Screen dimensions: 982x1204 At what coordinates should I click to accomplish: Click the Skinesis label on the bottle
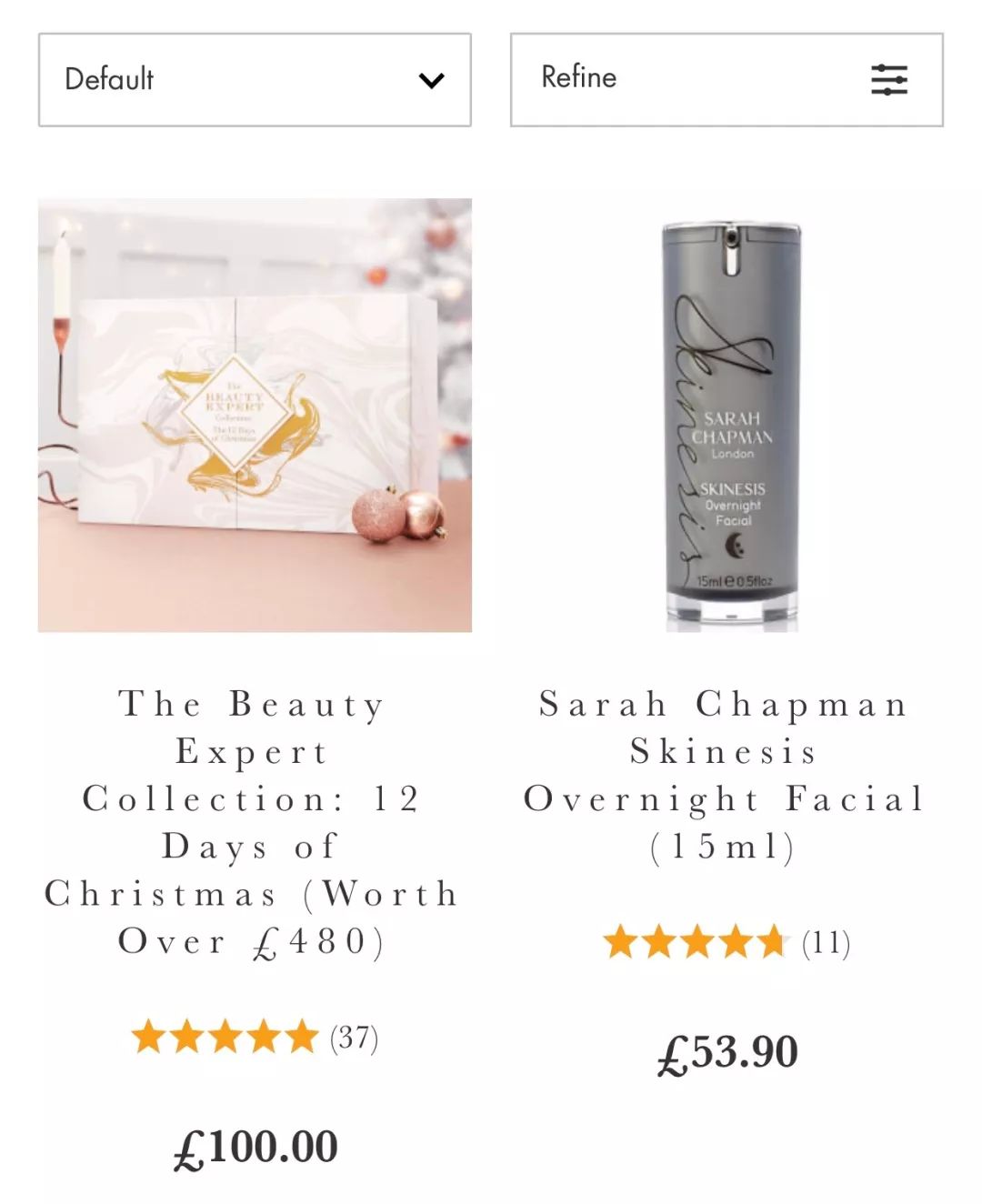coord(732,489)
